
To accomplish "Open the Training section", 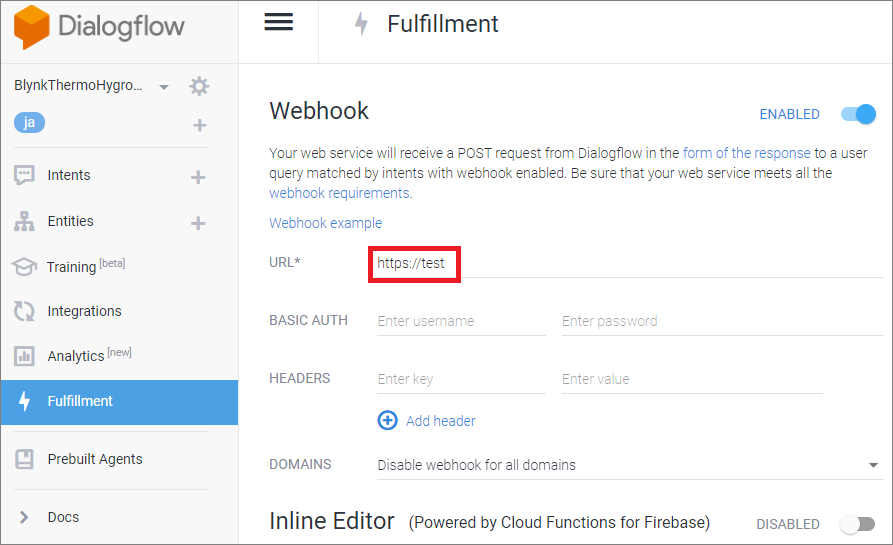I will 72,267.
